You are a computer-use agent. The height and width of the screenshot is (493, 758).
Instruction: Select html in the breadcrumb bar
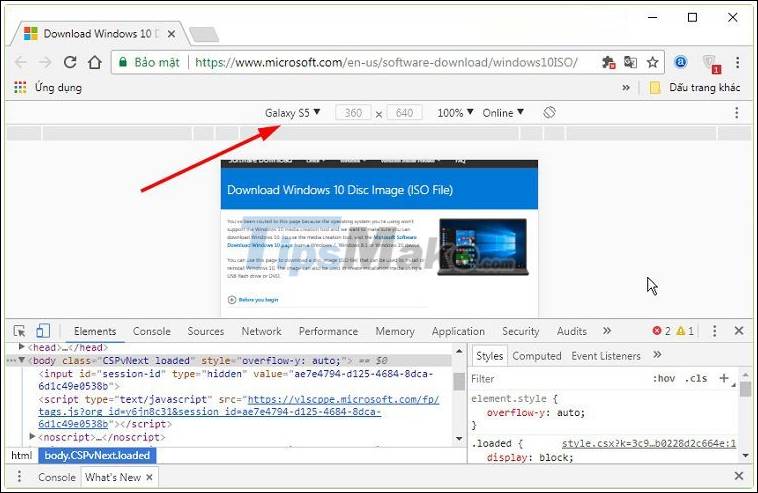pos(21,455)
